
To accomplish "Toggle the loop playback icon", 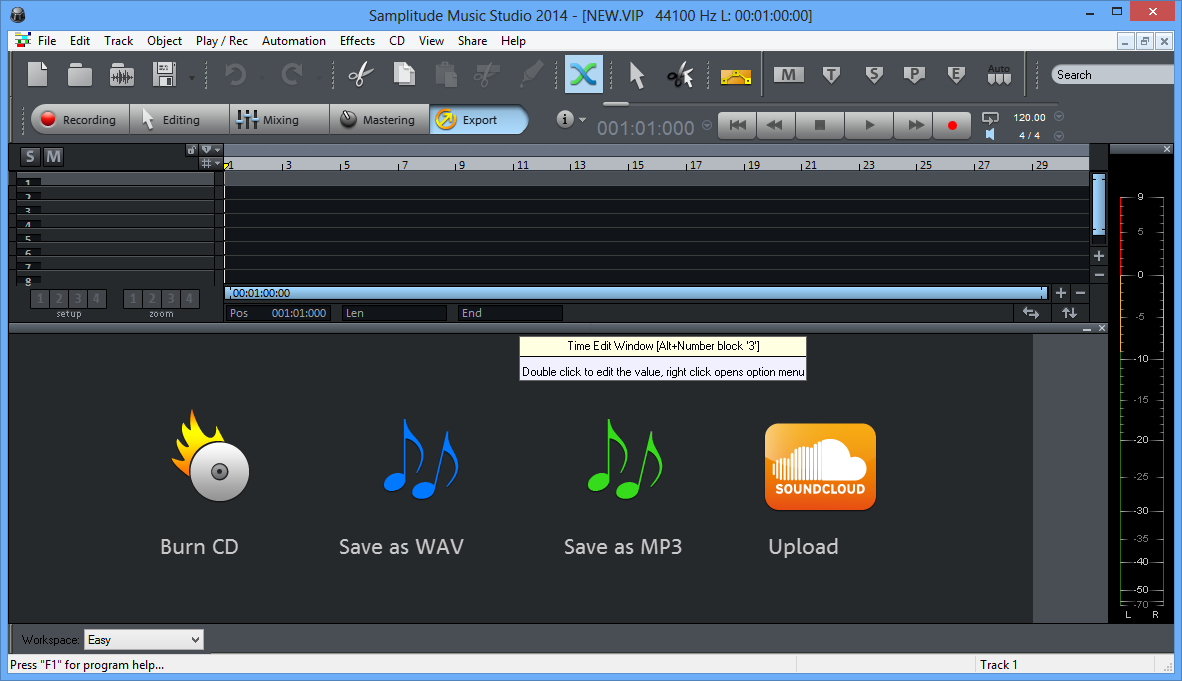I will click(990, 117).
